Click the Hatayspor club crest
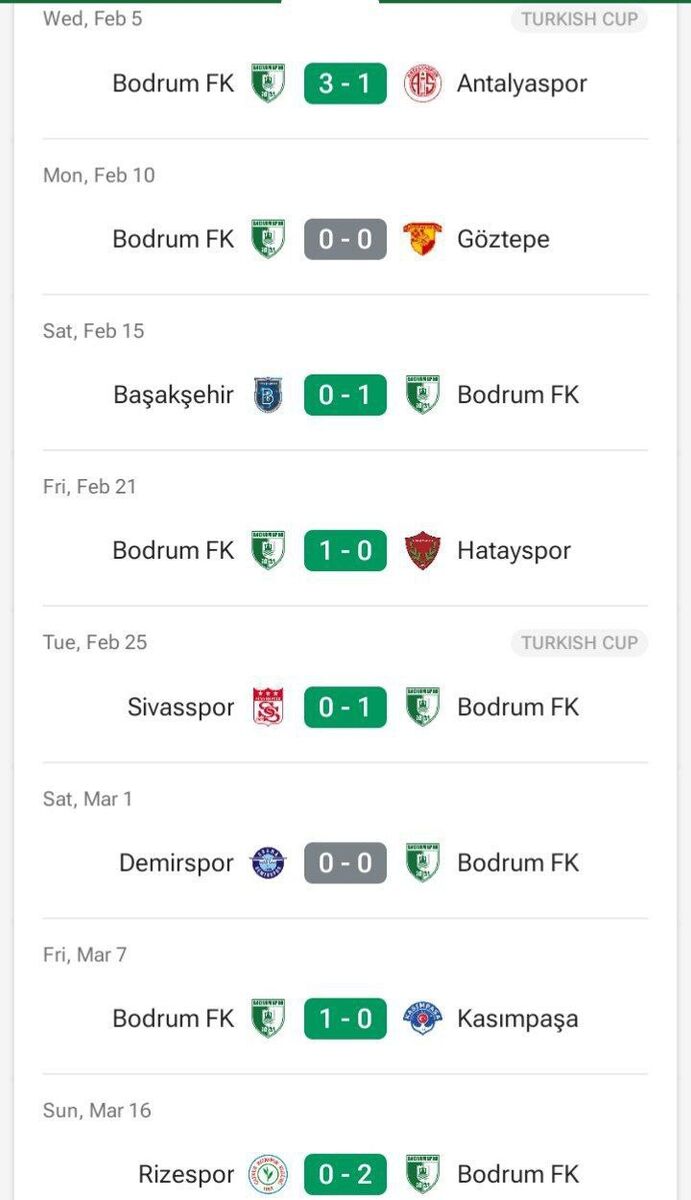The image size is (691, 1200). coord(422,551)
